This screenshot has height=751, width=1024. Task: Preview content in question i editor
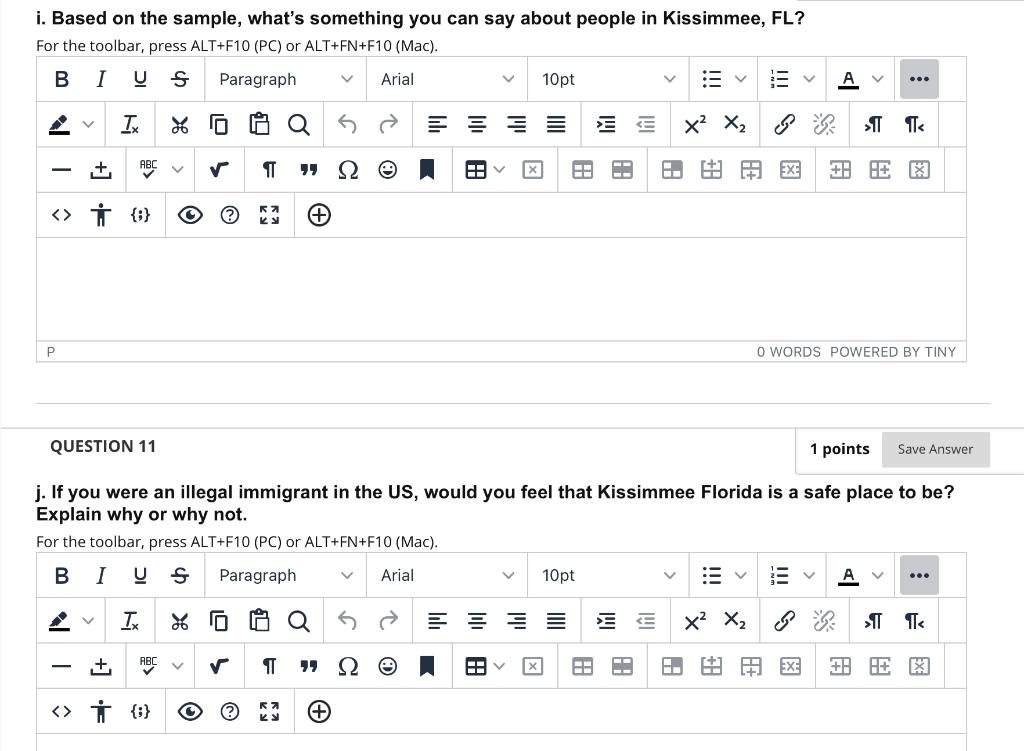(x=190, y=215)
